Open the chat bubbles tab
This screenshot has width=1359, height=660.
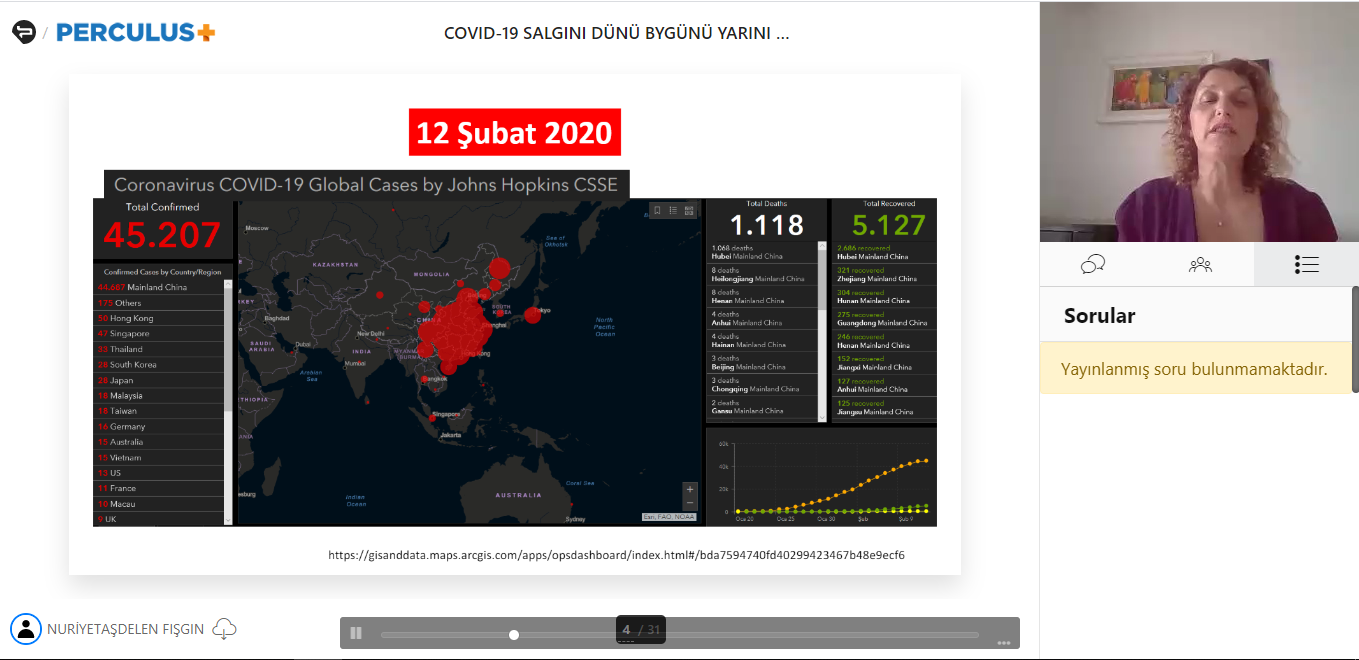pos(1093,264)
